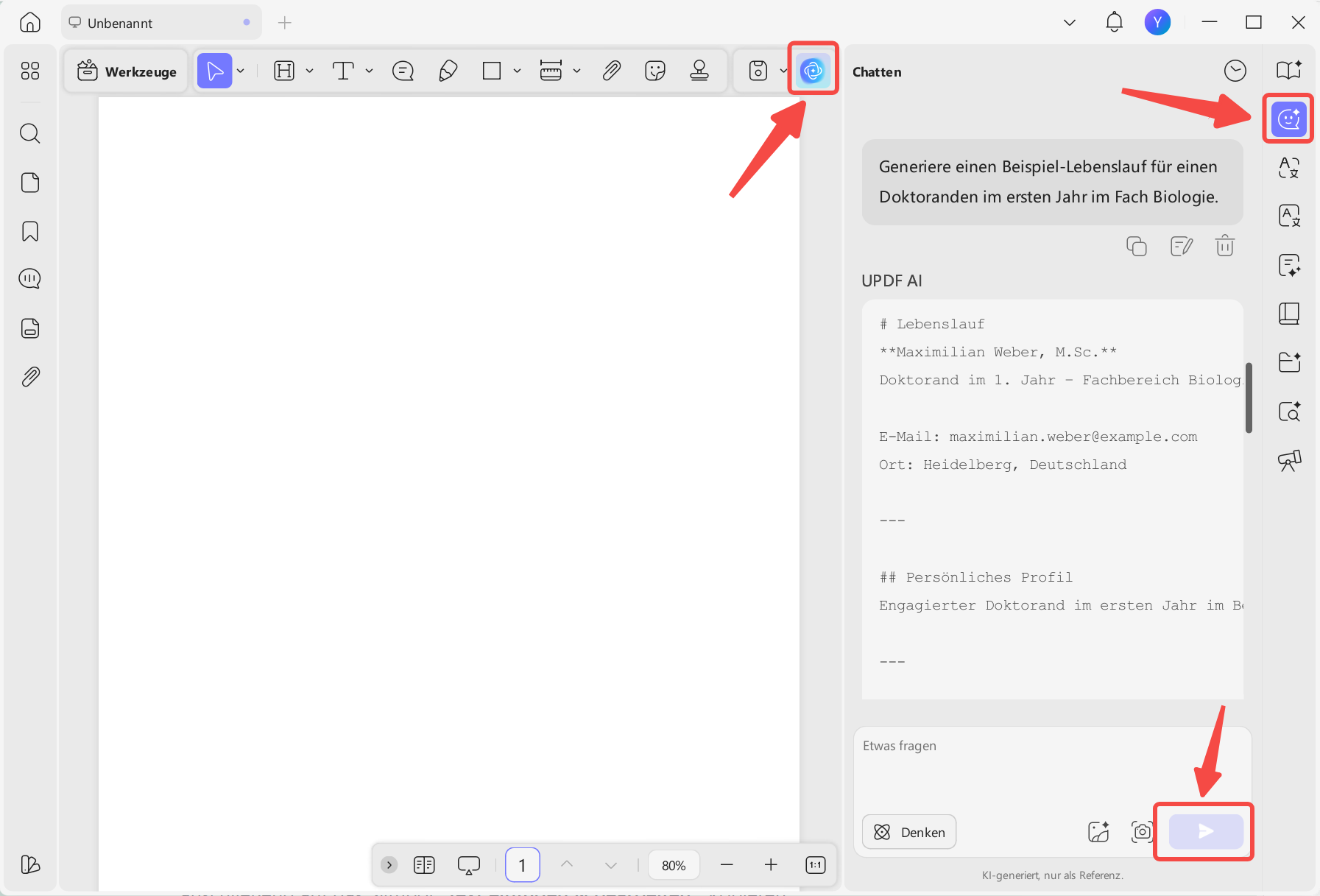Select the rectangle shape tool

pos(492,71)
